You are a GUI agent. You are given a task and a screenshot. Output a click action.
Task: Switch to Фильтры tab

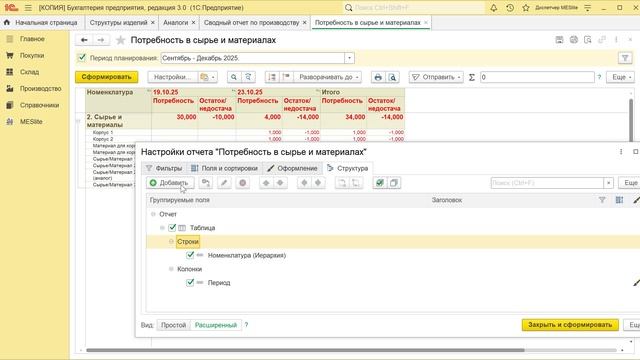(x=164, y=168)
